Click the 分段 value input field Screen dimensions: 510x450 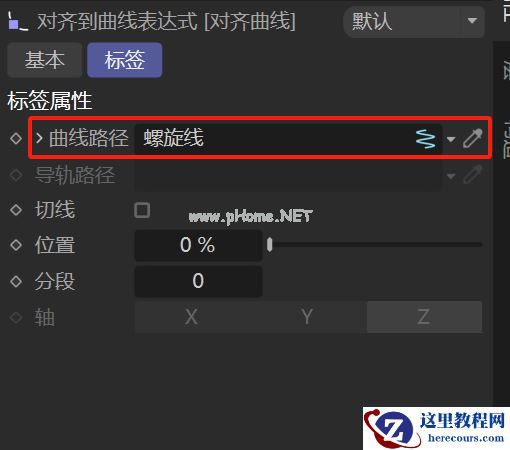(x=198, y=281)
